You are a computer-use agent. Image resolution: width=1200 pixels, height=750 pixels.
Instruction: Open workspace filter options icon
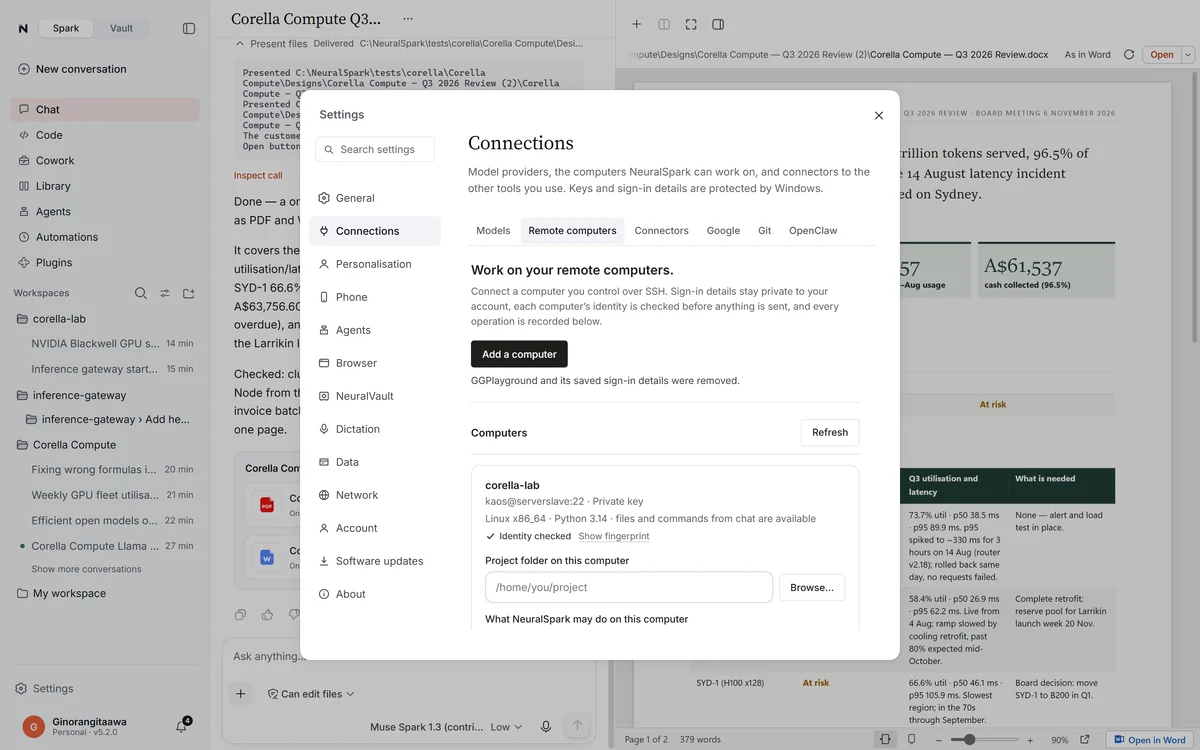click(x=165, y=293)
